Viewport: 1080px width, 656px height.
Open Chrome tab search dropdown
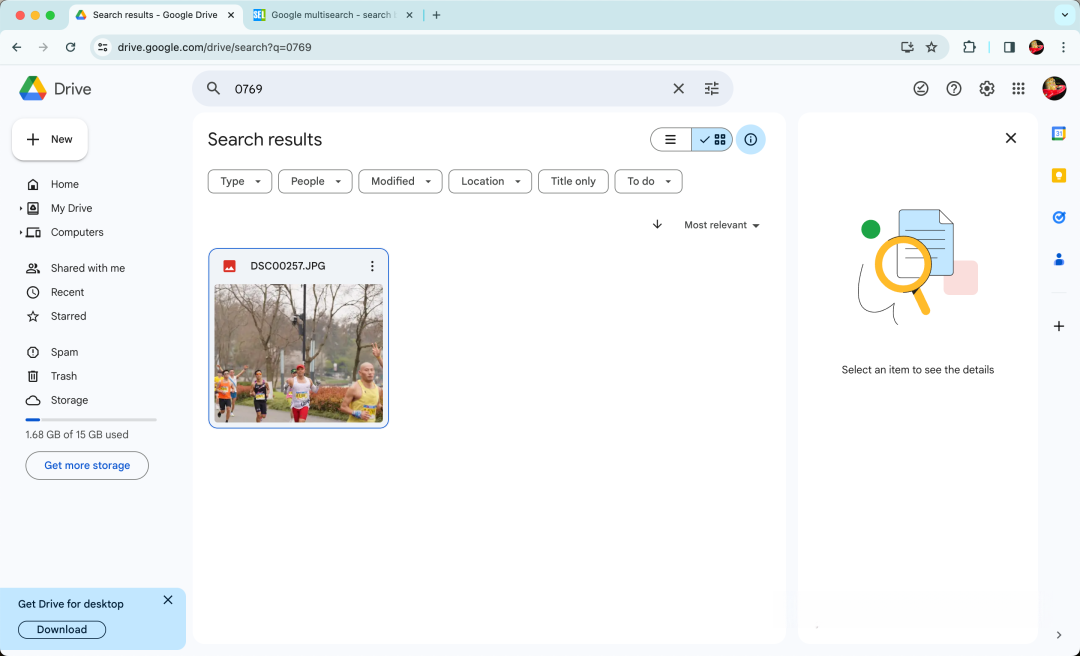pyautogui.click(x=1065, y=14)
